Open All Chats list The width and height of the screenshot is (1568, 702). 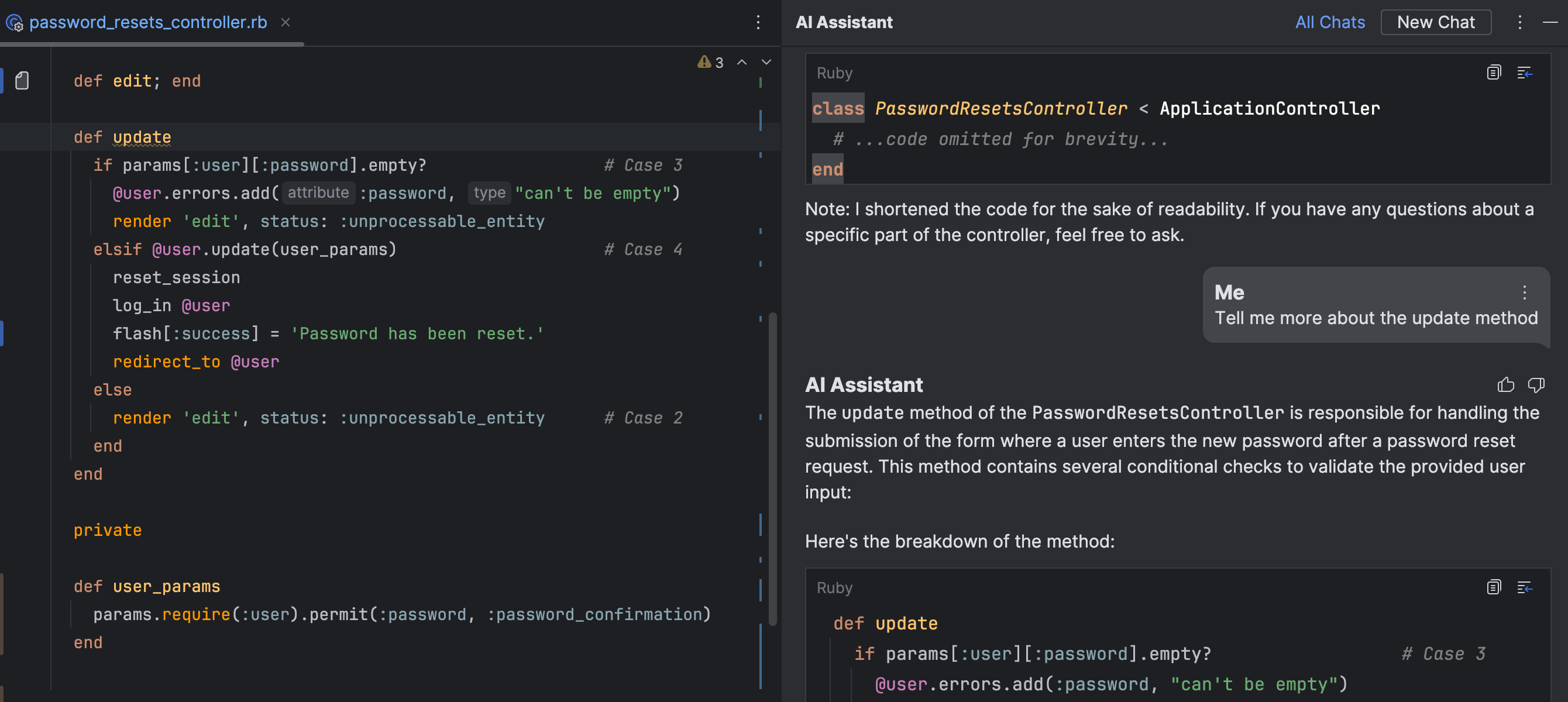(1329, 23)
